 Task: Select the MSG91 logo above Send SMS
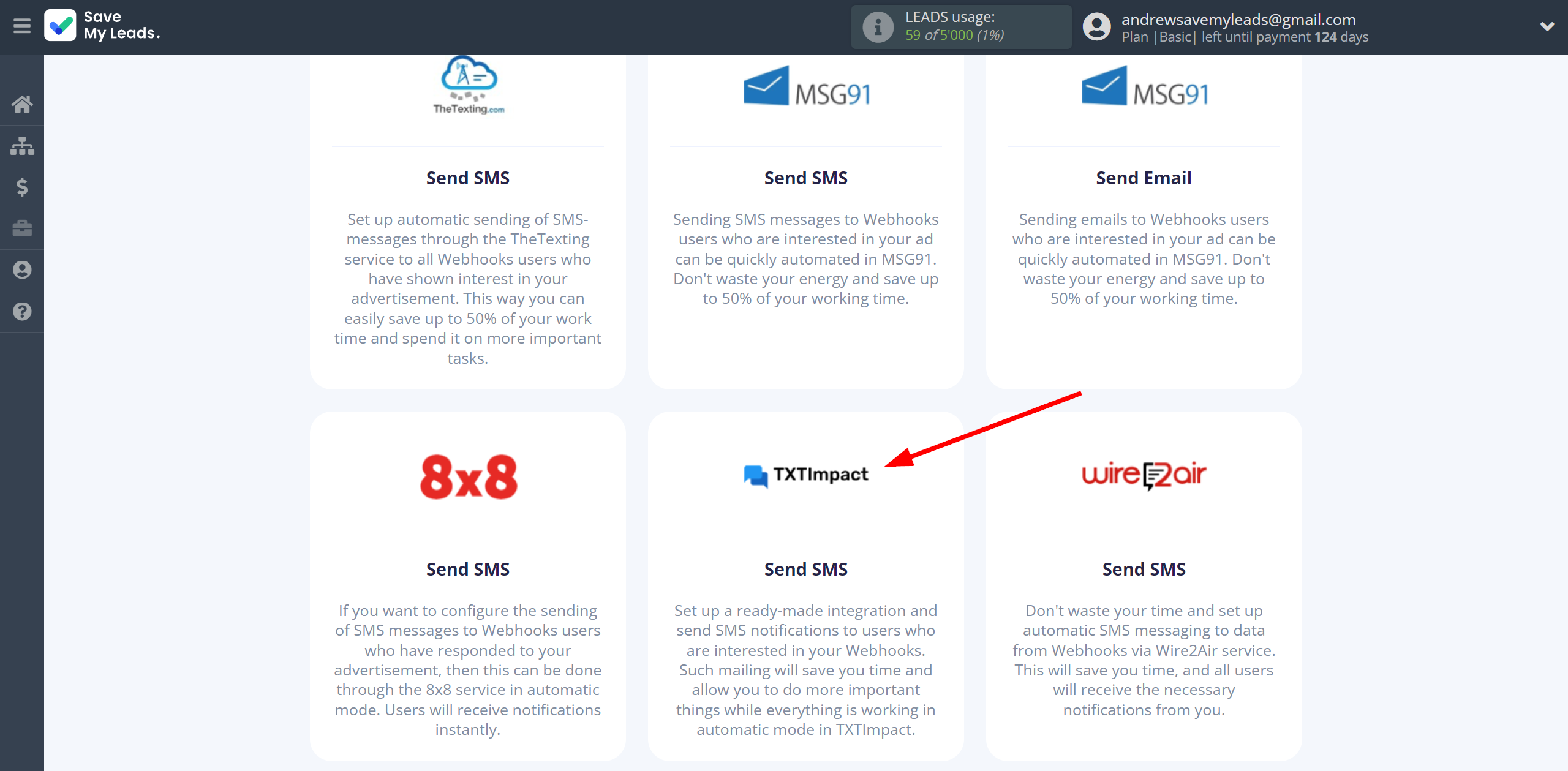(806, 86)
